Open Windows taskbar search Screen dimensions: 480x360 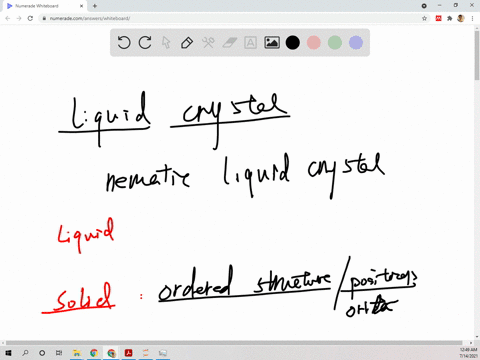25,353
